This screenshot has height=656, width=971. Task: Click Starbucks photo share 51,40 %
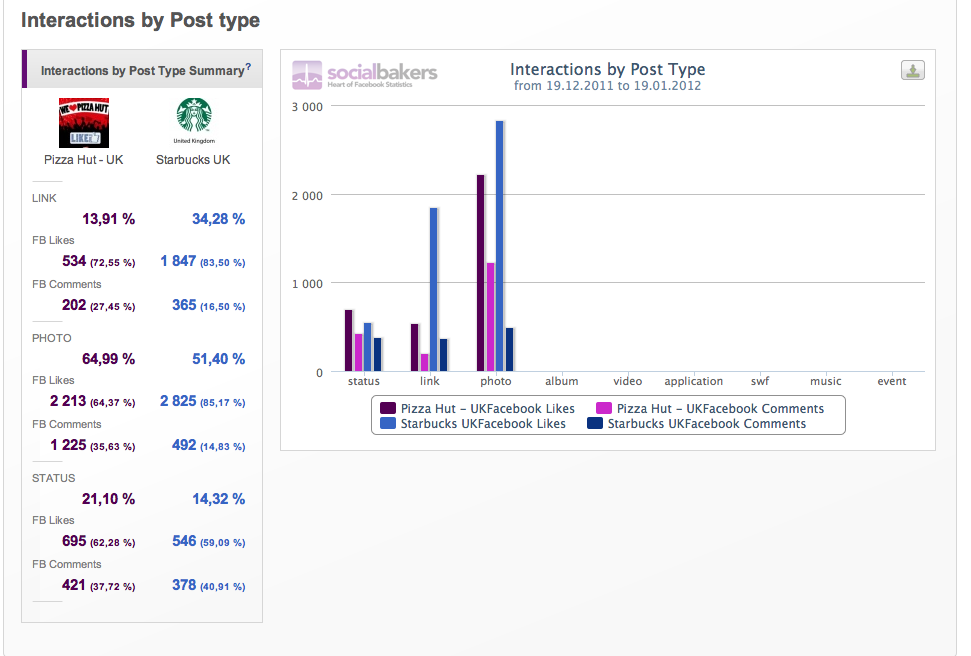[x=219, y=359]
